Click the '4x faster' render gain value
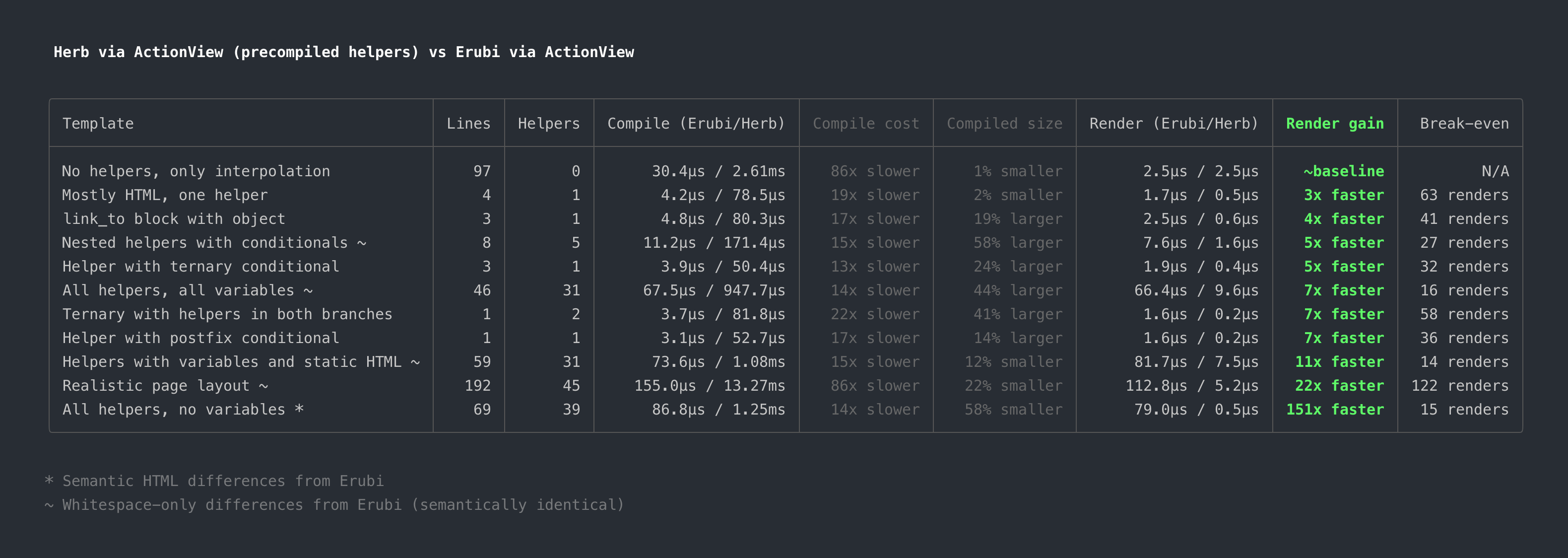The height and width of the screenshot is (558, 1568). point(1343,219)
